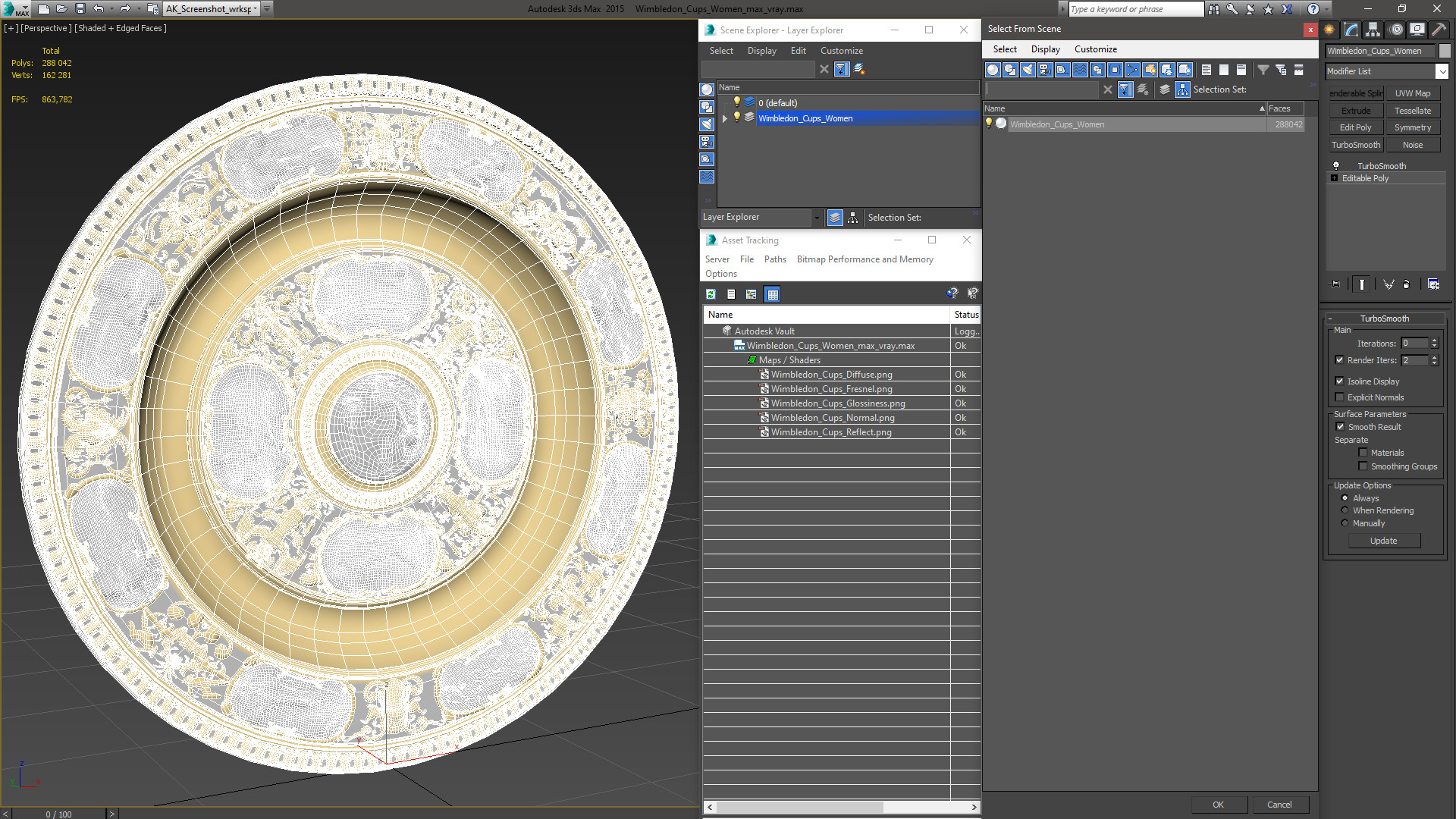
Task: Toggle TurboSmooth modifier lightbulb in stack
Action: pyautogui.click(x=1336, y=166)
